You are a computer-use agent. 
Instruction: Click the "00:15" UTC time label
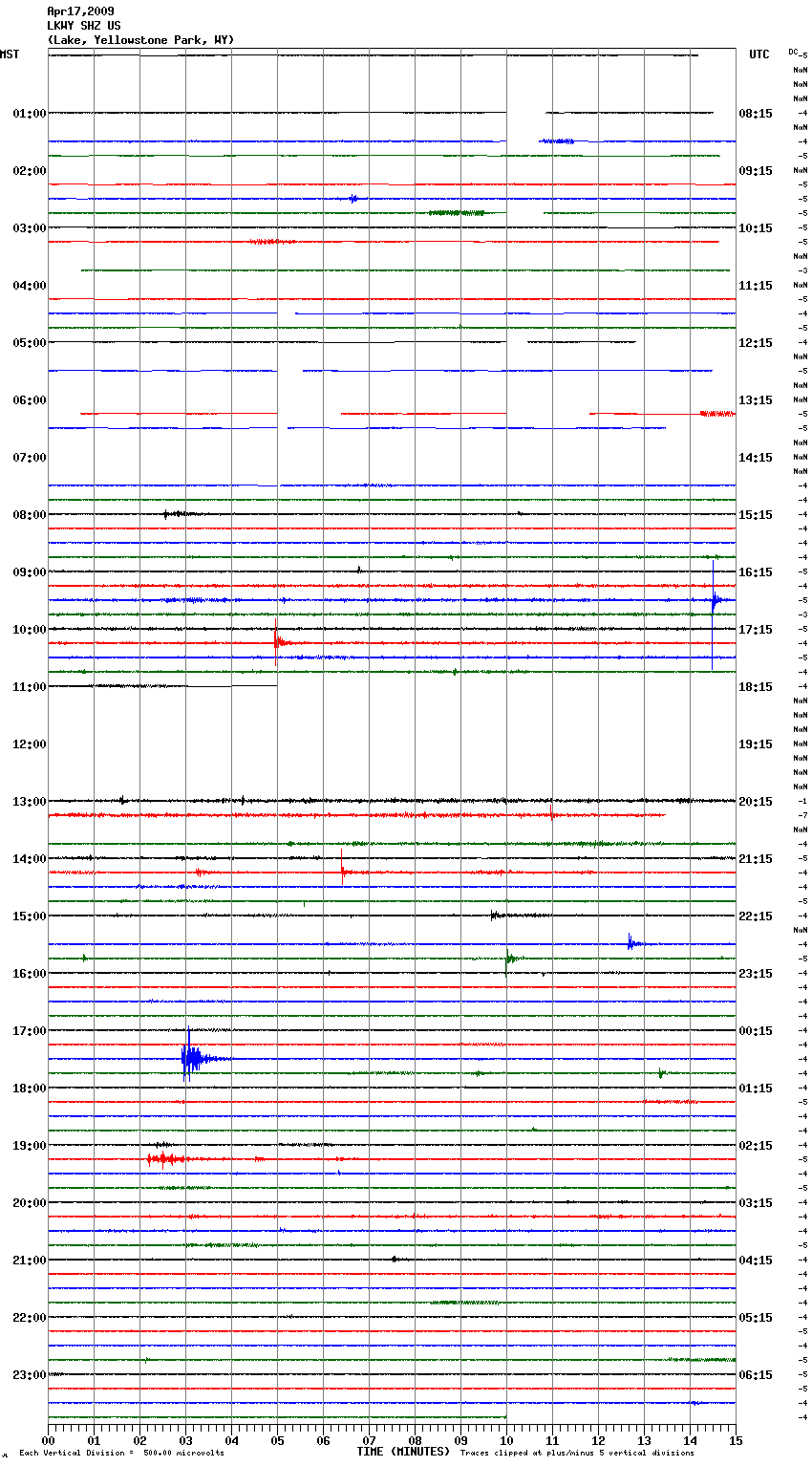(756, 1031)
